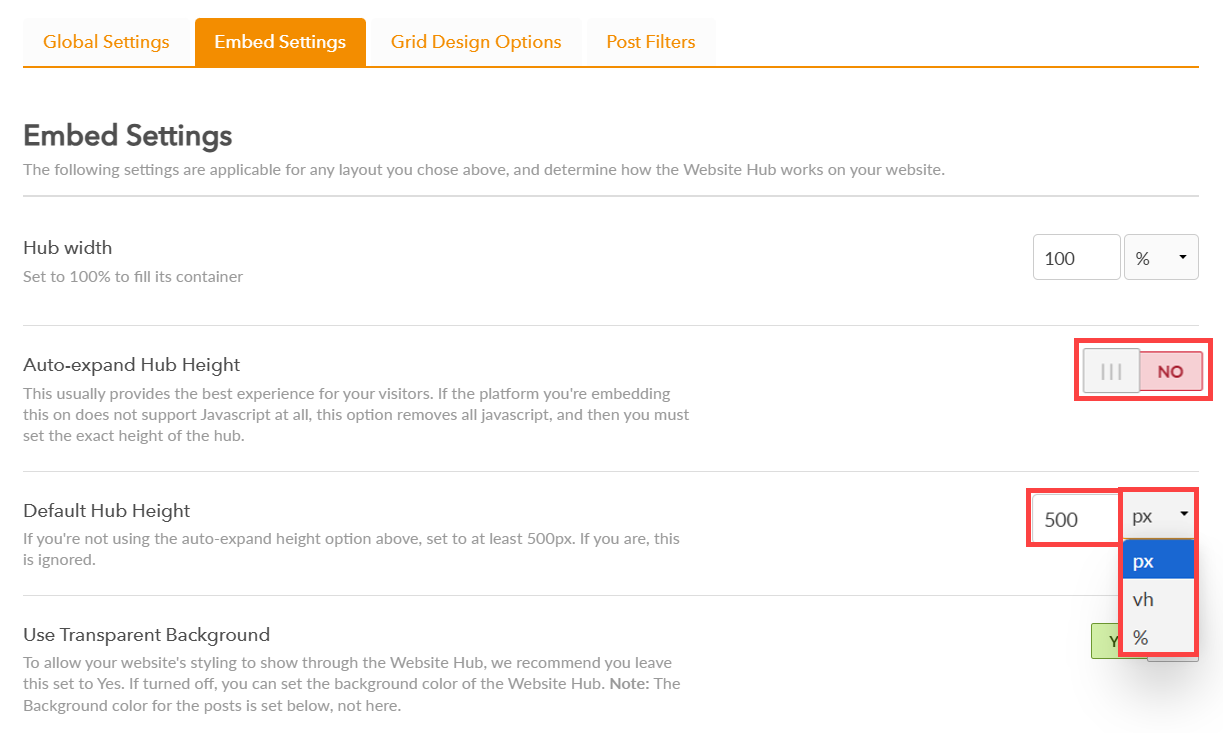Image resolution: width=1223 pixels, height=733 pixels.
Task: Click the Use Transparent Background label
Action: 147,635
